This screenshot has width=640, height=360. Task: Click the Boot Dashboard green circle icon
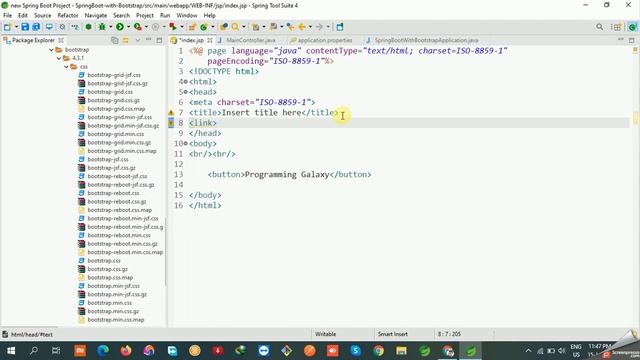pos(88,27)
